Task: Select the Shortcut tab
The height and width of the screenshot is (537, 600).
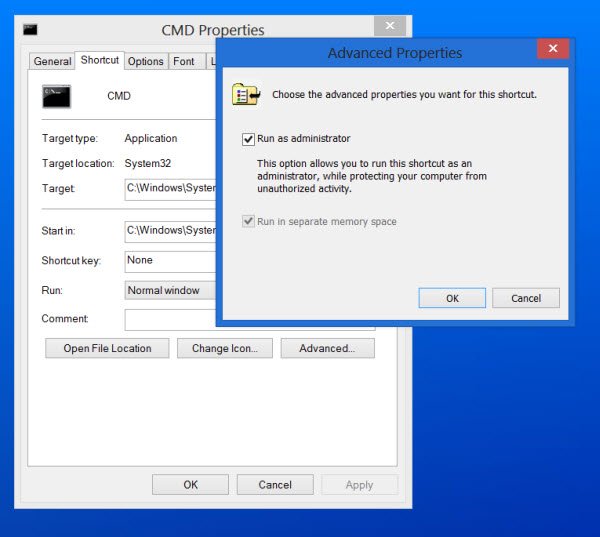Action: tap(99, 60)
